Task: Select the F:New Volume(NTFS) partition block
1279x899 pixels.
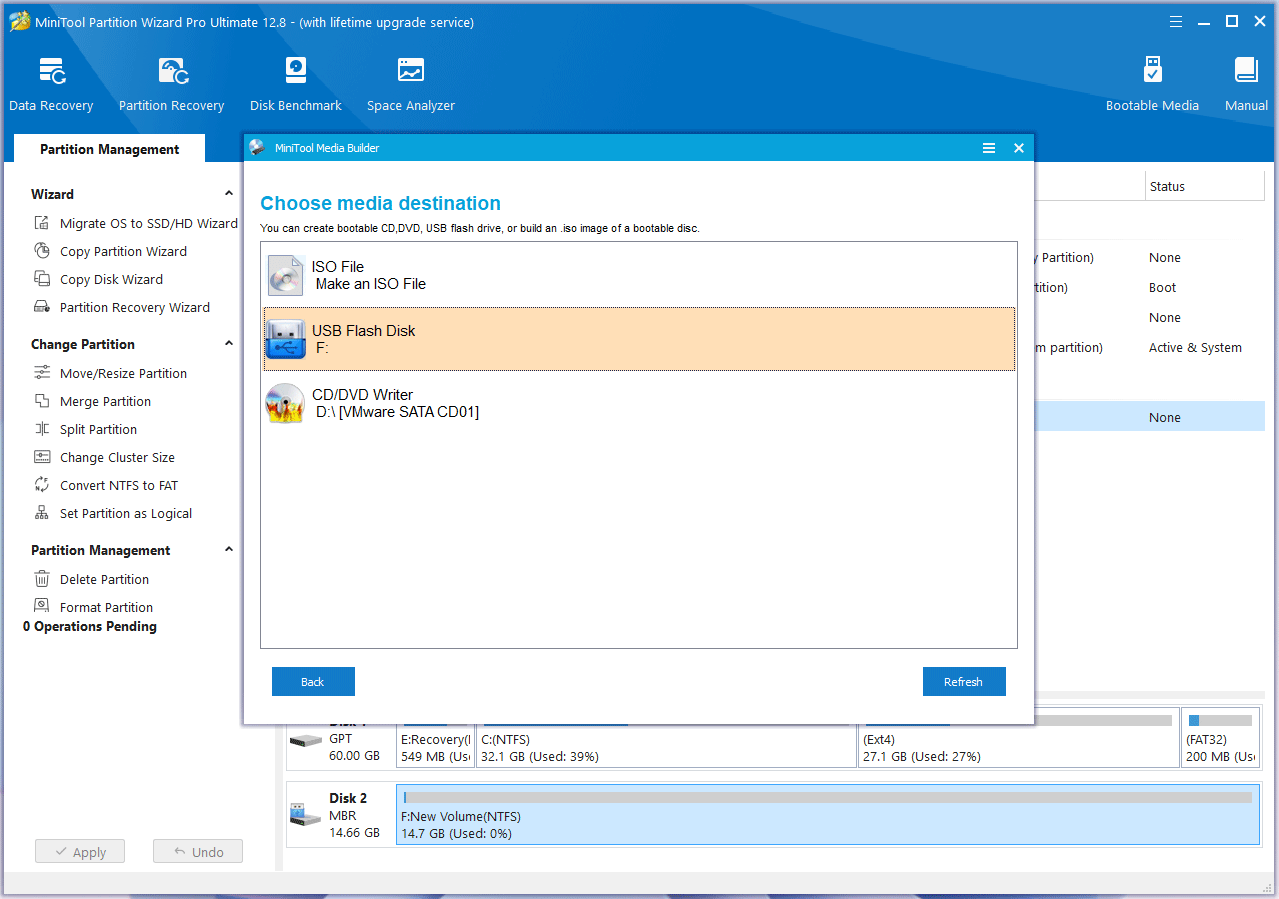Action: click(x=828, y=815)
